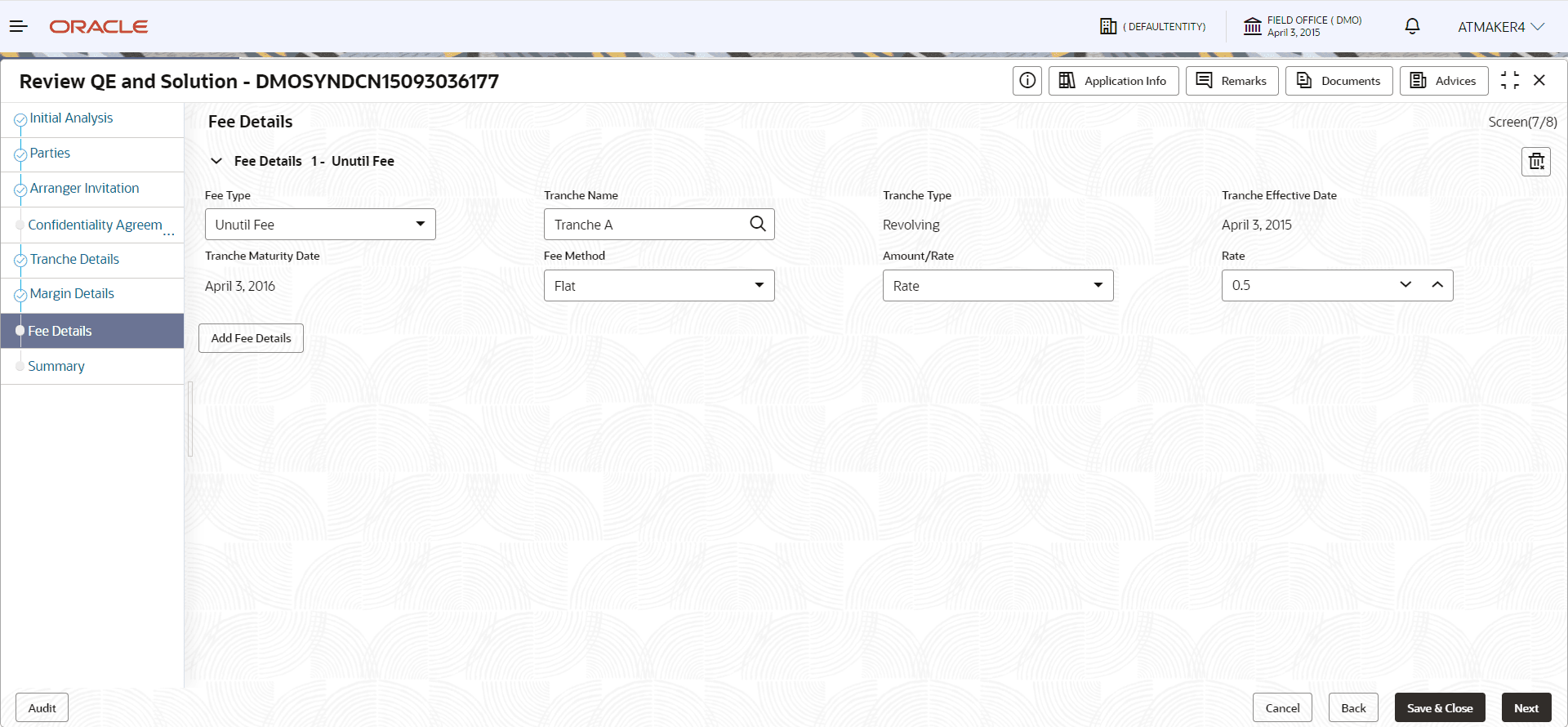Open the Documents panel

pyautogui.click(x=1339, y=81)
